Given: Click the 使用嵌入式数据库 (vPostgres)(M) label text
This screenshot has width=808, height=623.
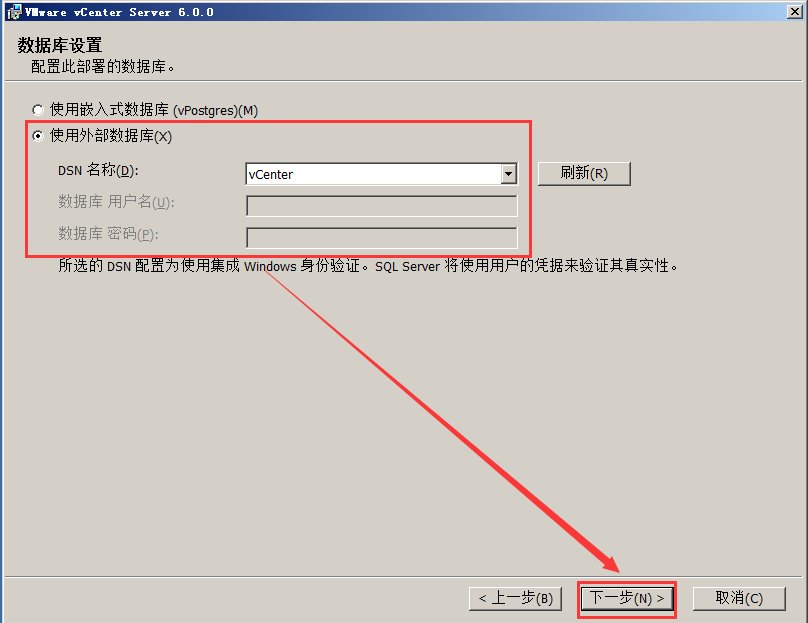Looking at the screenshot, I should point(154,110).
